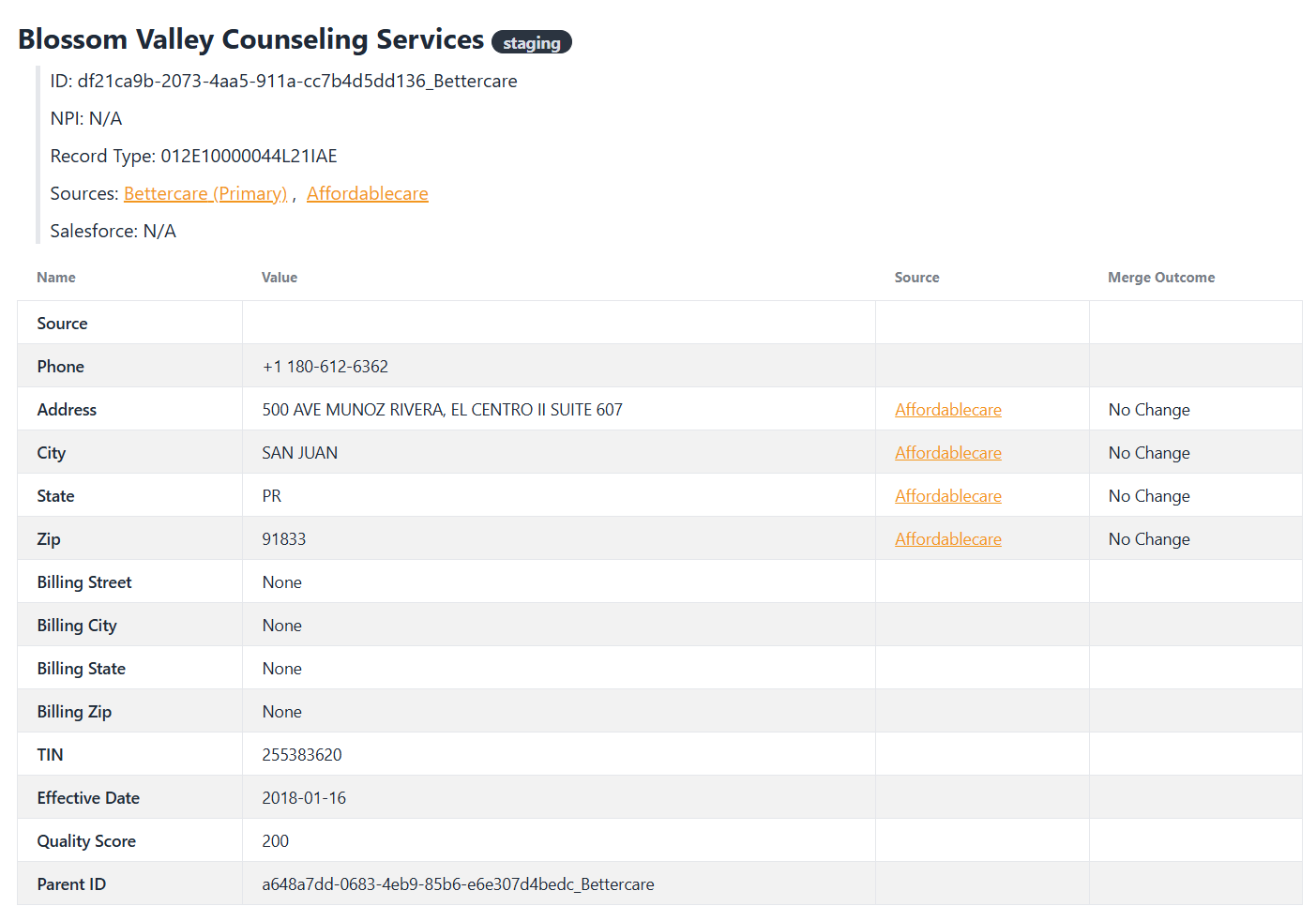Click the staging badge beside the title
Screen dimensions: 1316x921
531,43
